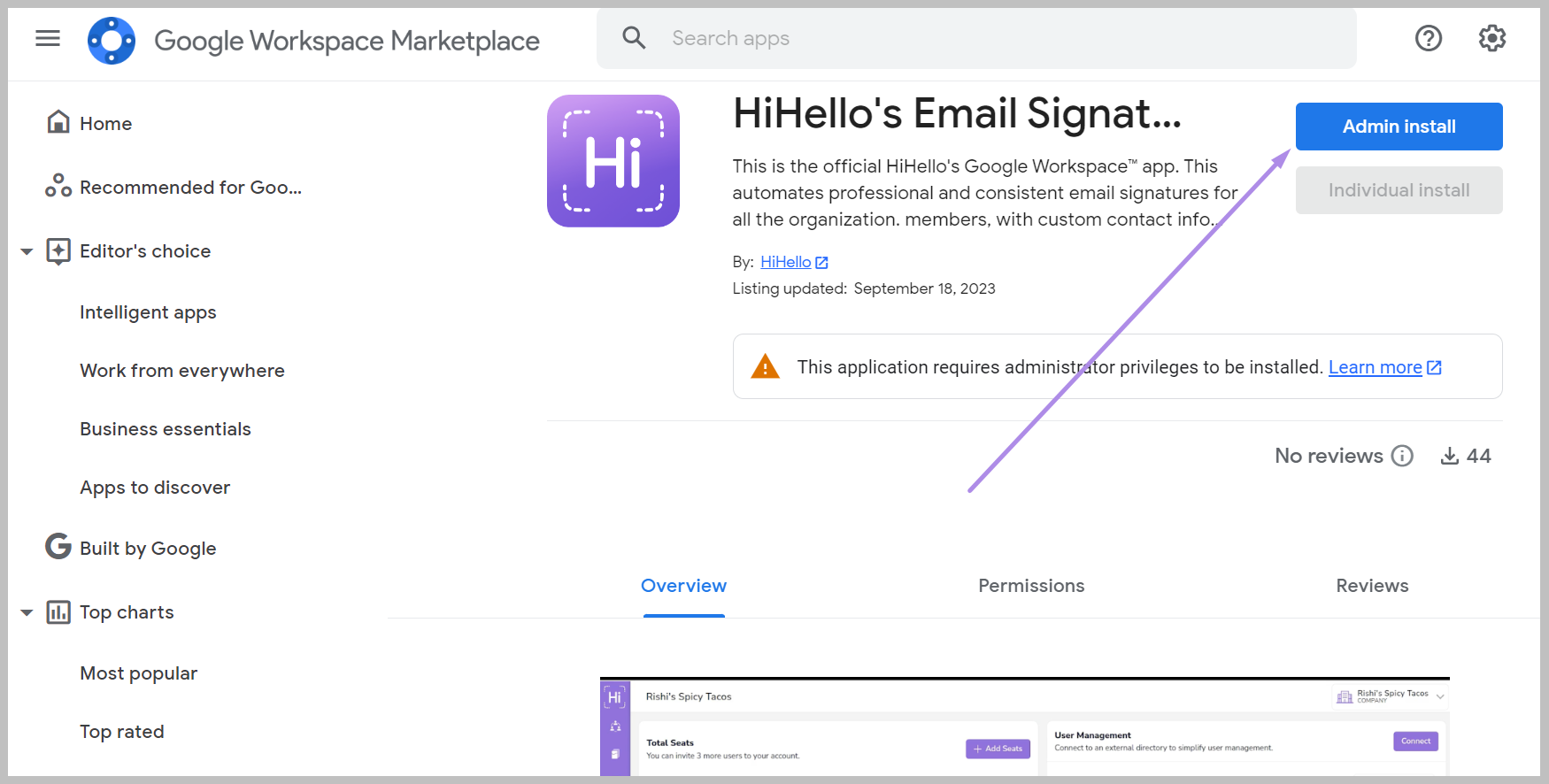Viewport: 1549px width, 784px height.
Task: Collapse the Editor's choice section arrow
Action: pos(27,252)
